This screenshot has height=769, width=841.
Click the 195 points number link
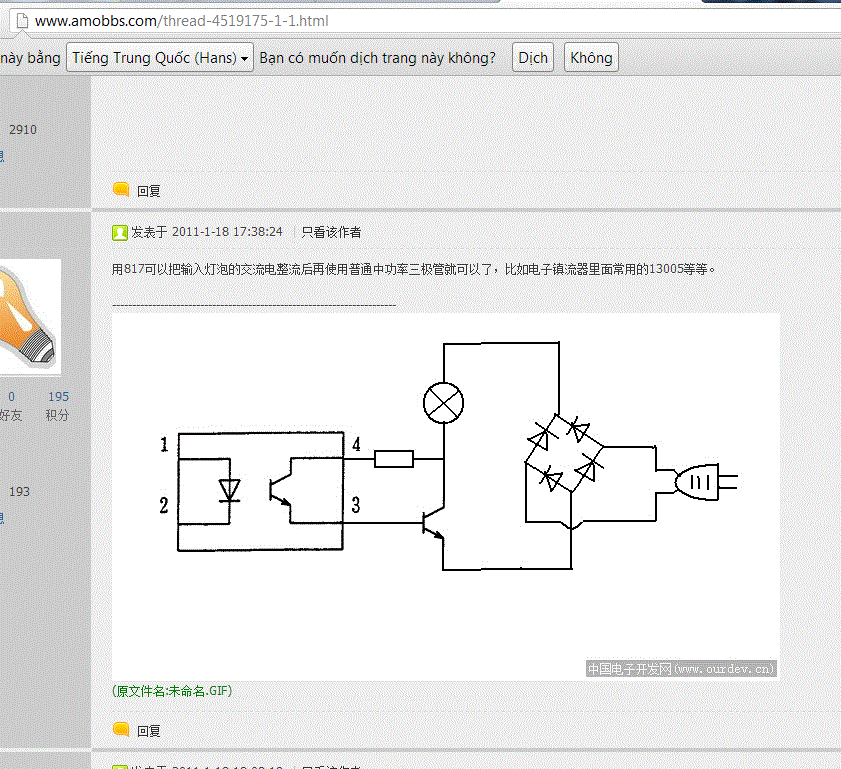tap(58, 397)
